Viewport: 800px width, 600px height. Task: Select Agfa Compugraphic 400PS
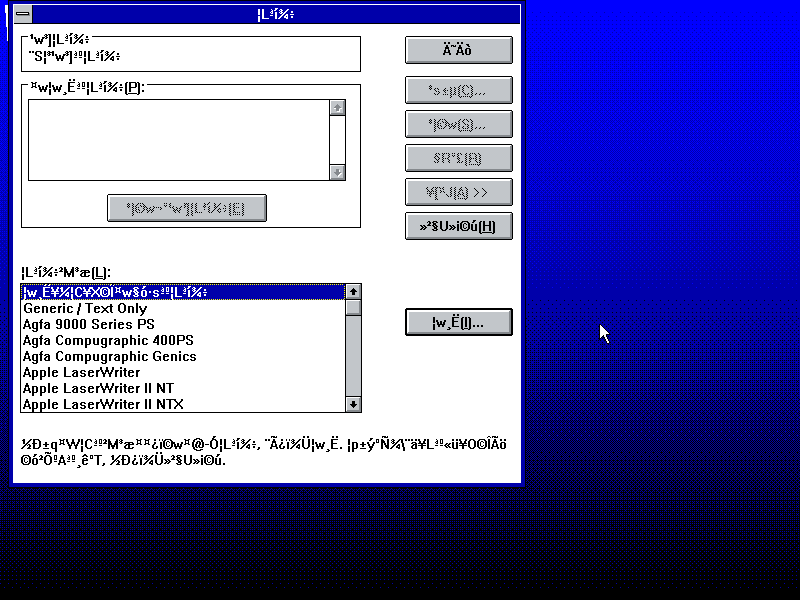150,340
